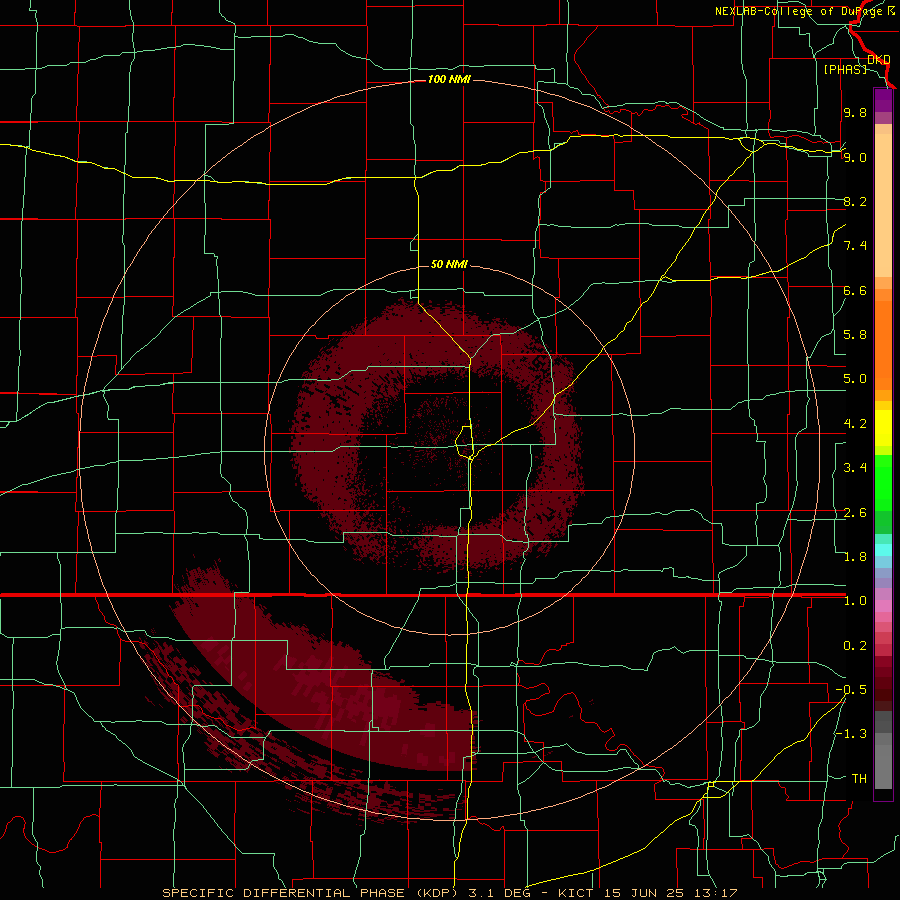Click the Specific Differential Phase KICT caption

pos(449,893)
